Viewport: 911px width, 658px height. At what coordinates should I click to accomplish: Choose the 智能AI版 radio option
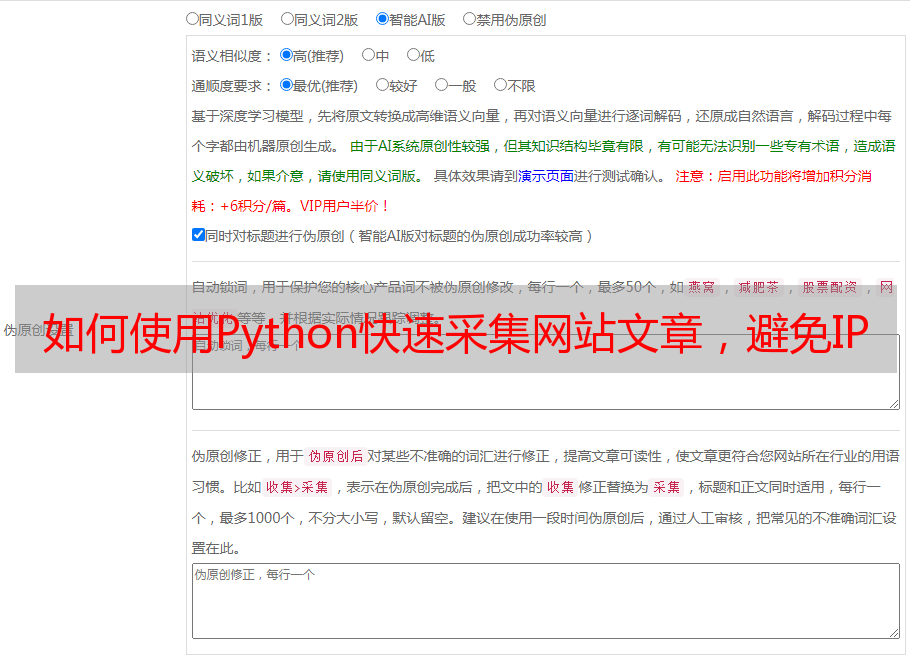pos(382,19)
